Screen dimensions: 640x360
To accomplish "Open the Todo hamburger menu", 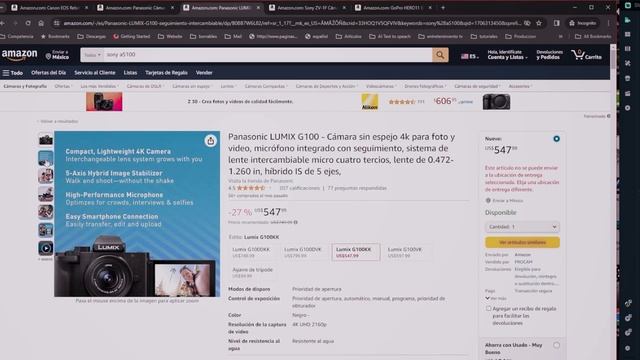I will click(13, 73).
